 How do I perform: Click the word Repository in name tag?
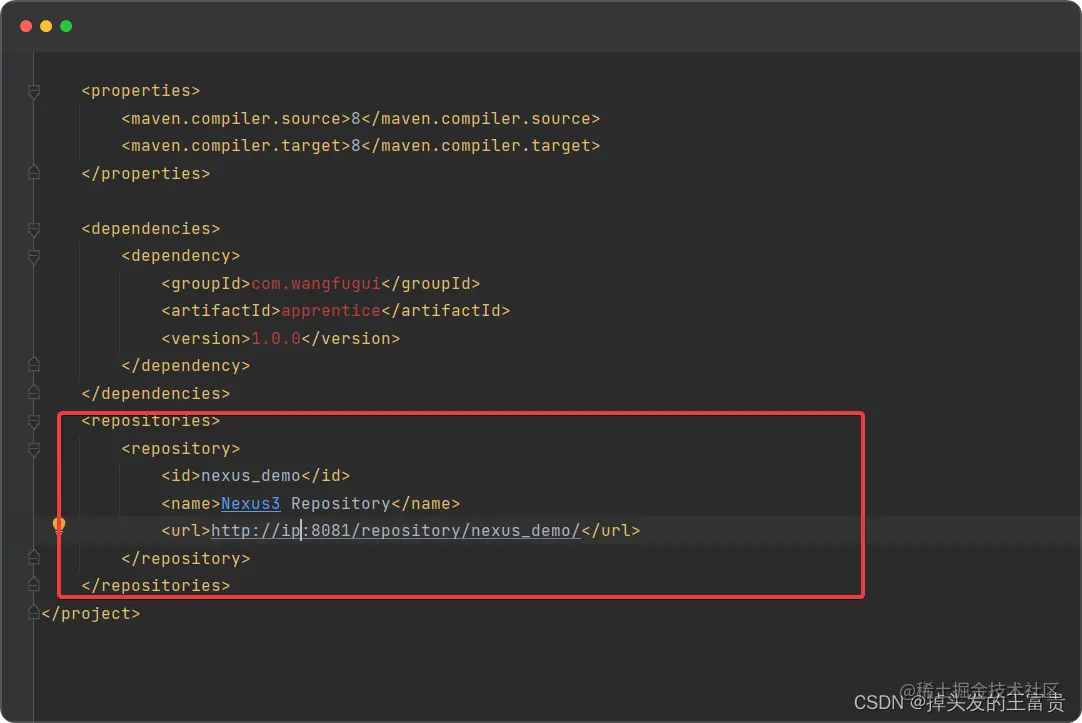(341, 504)
